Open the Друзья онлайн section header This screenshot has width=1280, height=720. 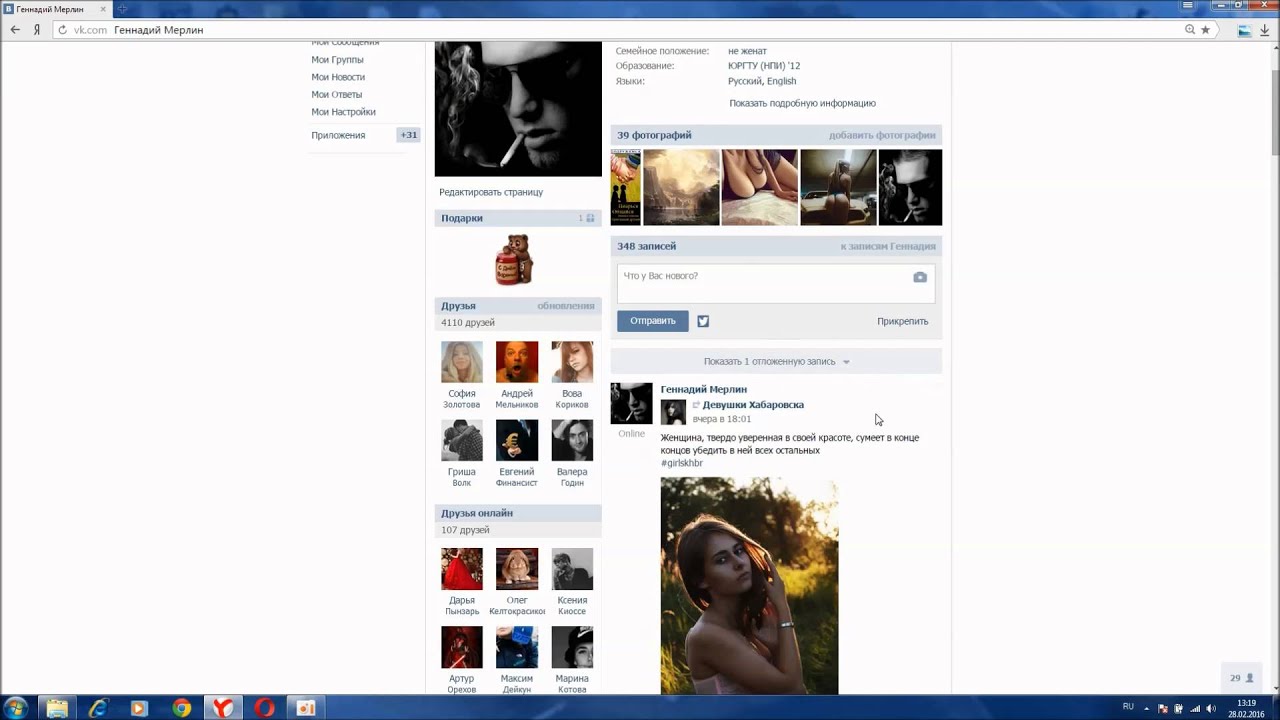coord(518,513)
